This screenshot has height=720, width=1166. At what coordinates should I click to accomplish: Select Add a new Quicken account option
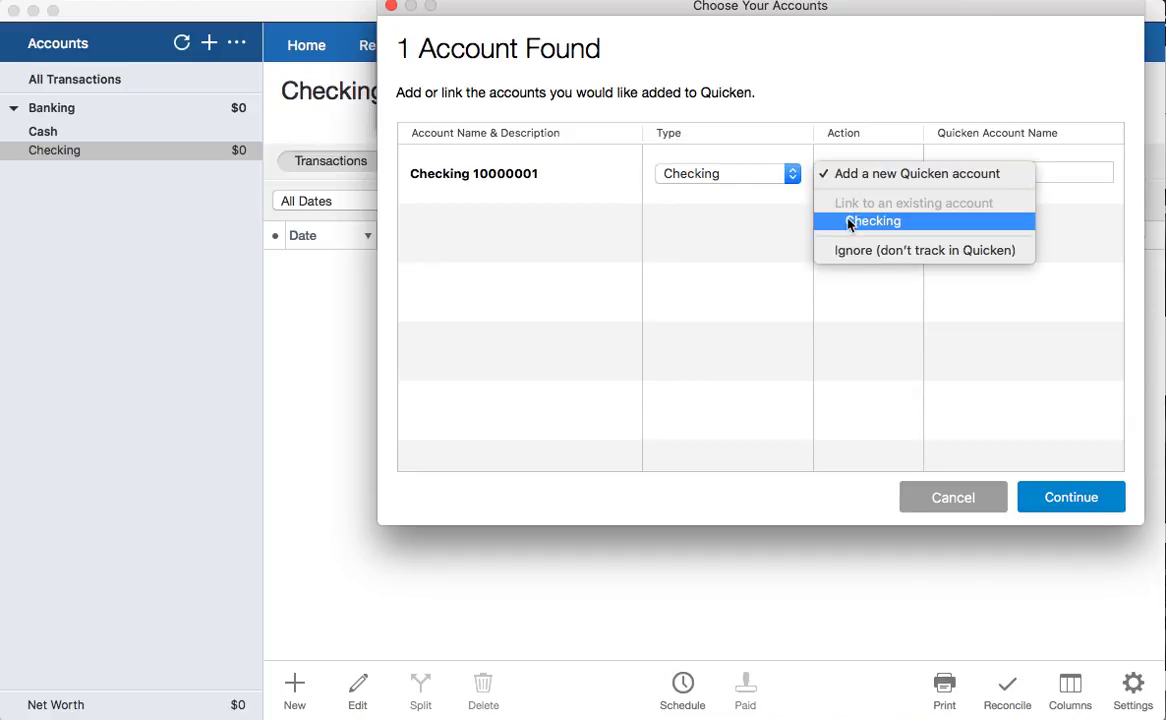[x=924, y=173]
